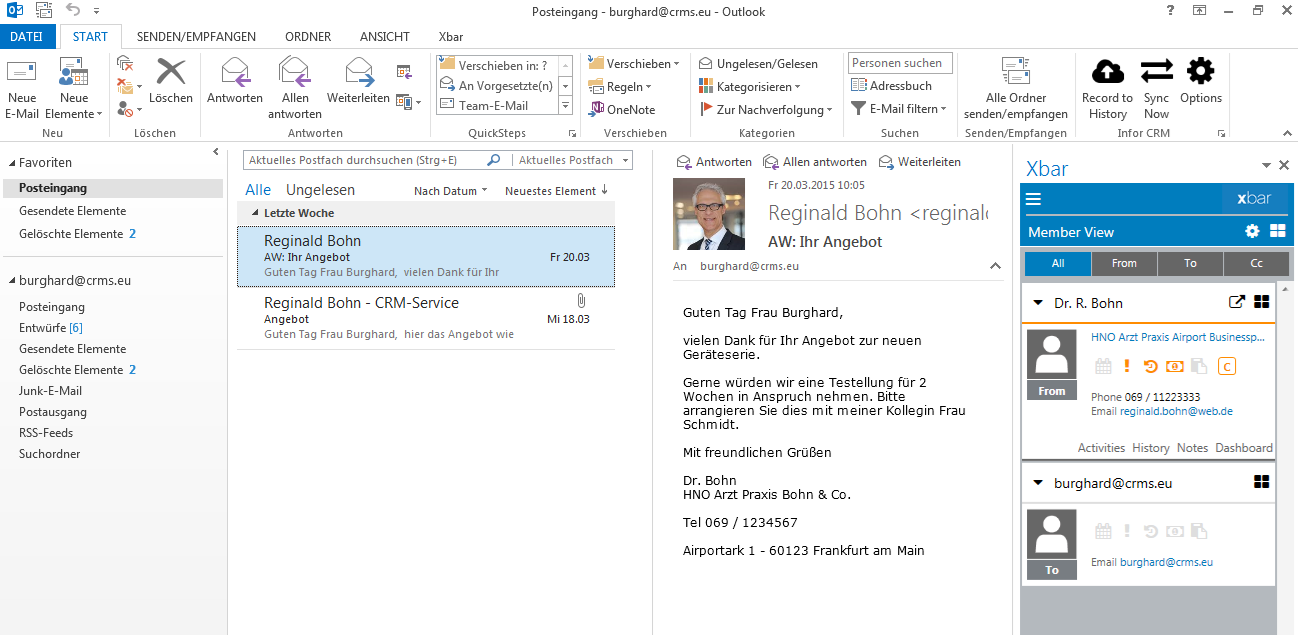1298x635 pixels.
Task: Collapse the Favoriten folder group
Action: pyautogui.click(x=11, y=163)
